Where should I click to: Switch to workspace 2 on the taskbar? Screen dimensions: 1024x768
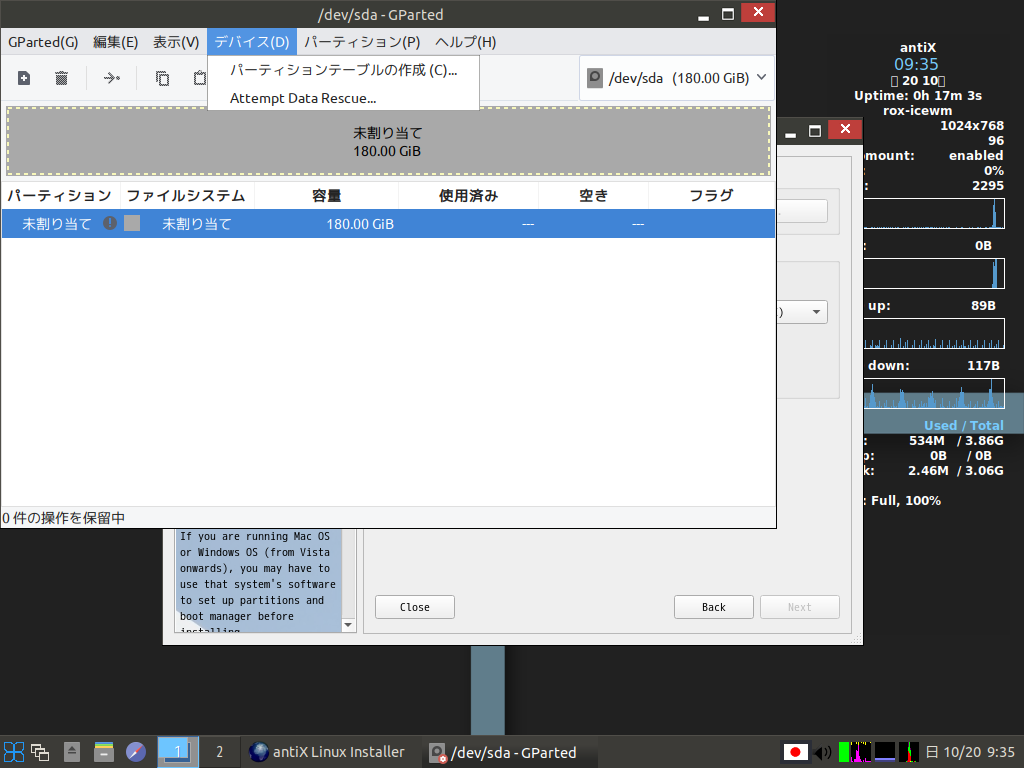[x=219, y=752]
